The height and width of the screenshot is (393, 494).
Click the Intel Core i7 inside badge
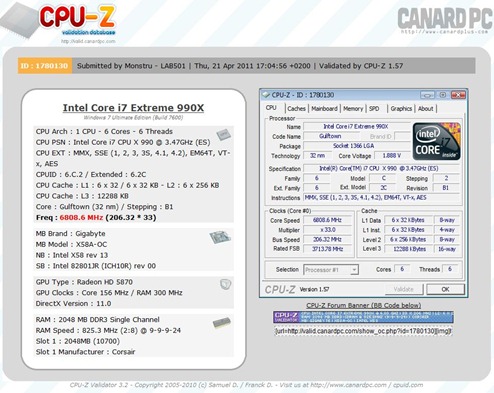click(x=436, y=141)
